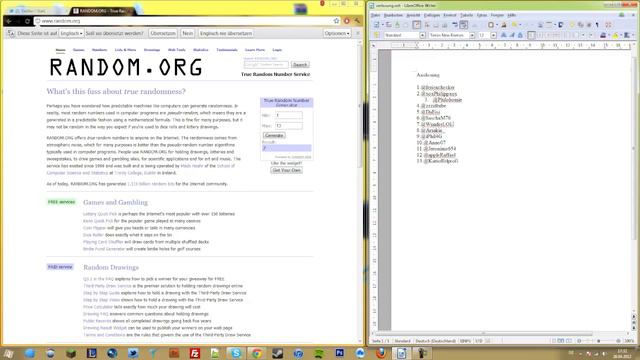
Task: Toggle STD selection mode in status bar
Action: click(x=478, y=340)
